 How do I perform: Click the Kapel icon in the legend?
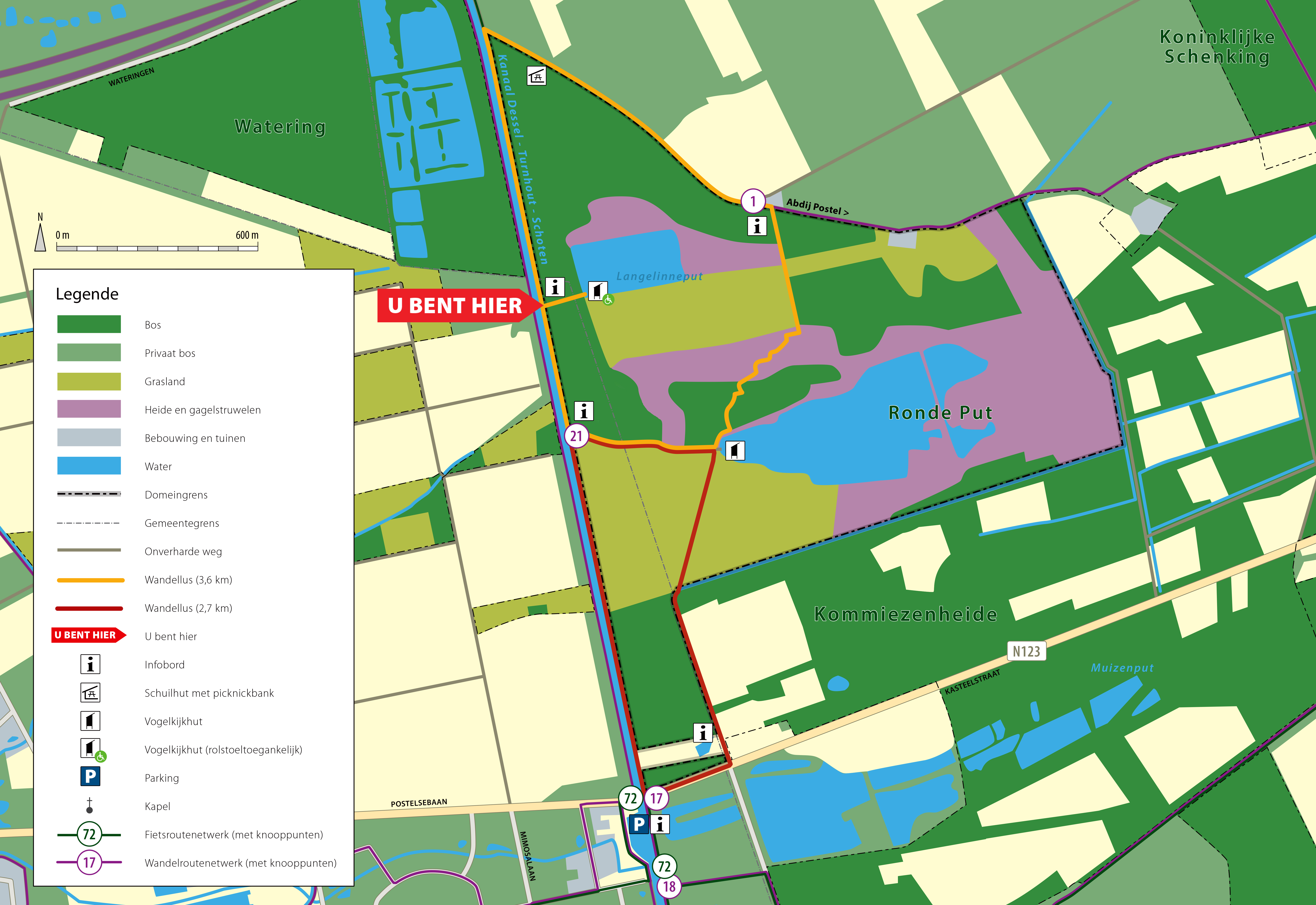[90, 806]
